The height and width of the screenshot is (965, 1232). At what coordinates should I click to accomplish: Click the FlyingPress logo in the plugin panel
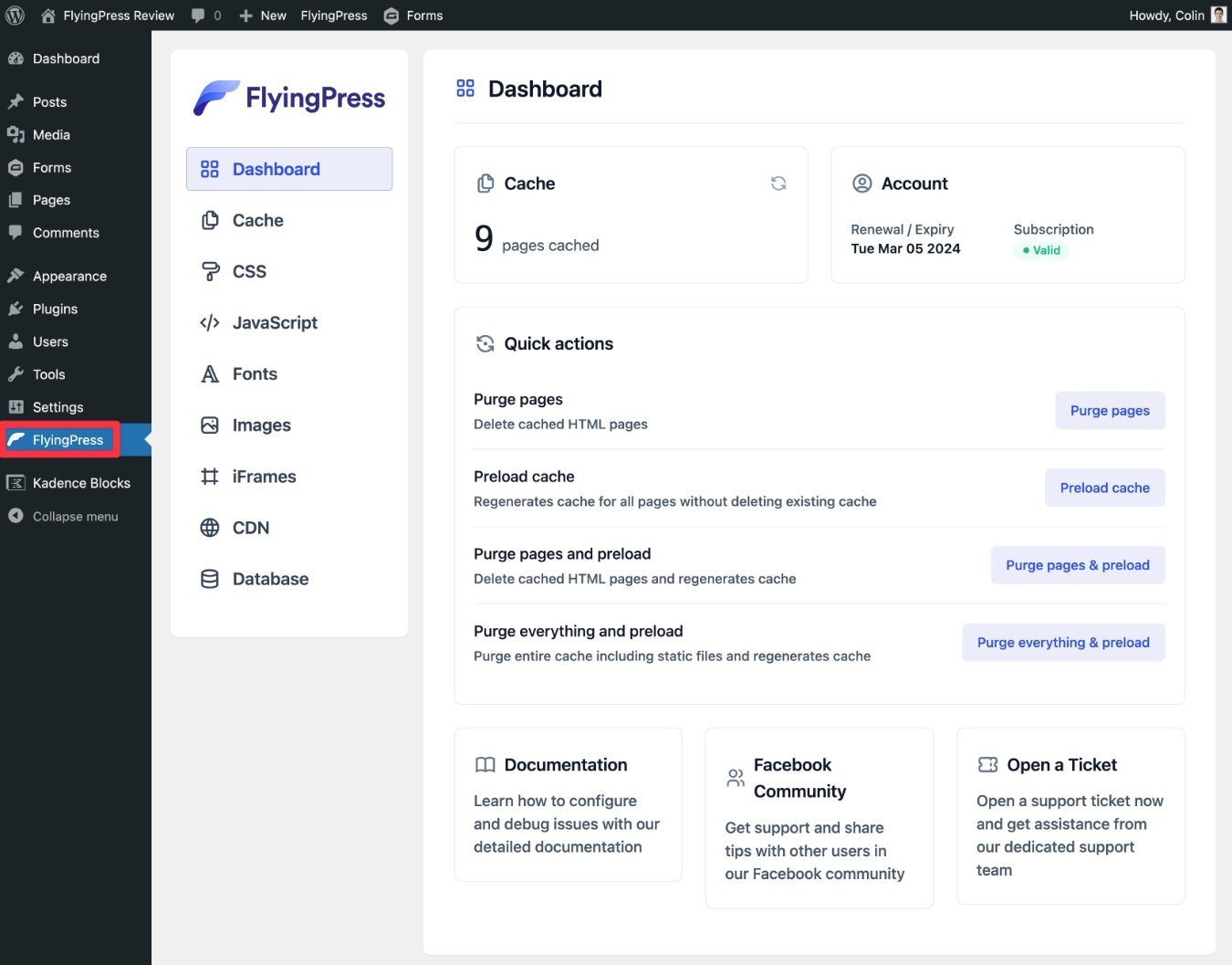tap(289, 98)
